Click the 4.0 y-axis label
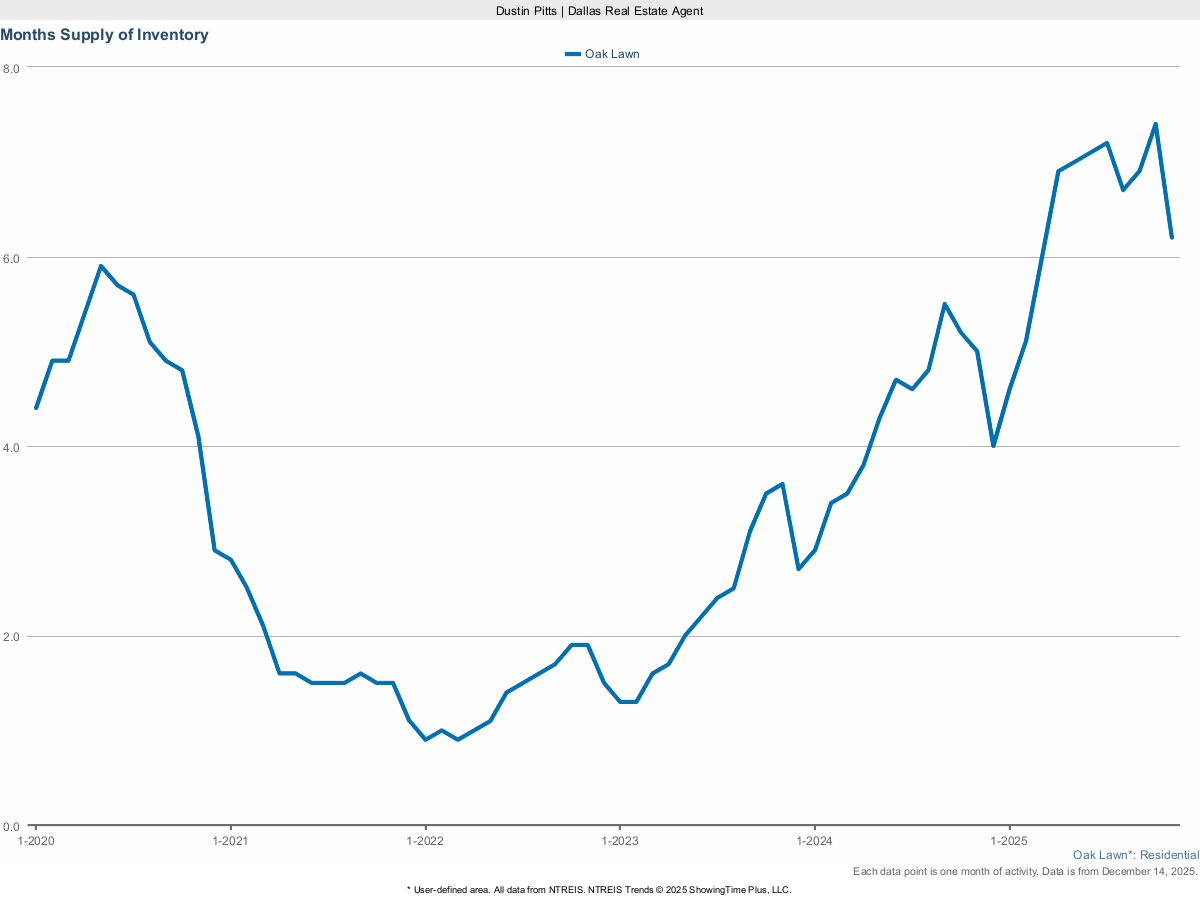The image size is (1200, 900). (12, 447)
